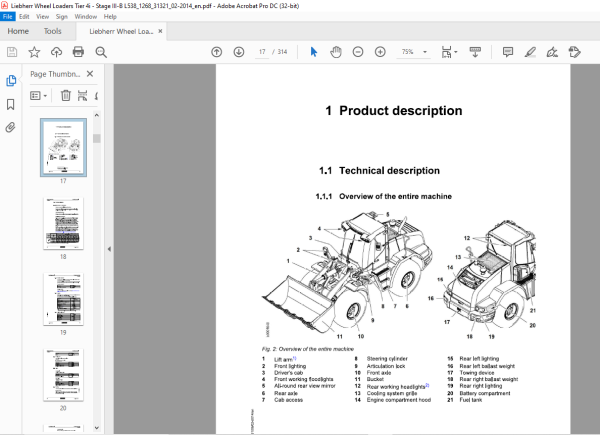Click the 'Cab access' legend entry
Viewport: 600px width, 435px height.
(x=289, y=400)
